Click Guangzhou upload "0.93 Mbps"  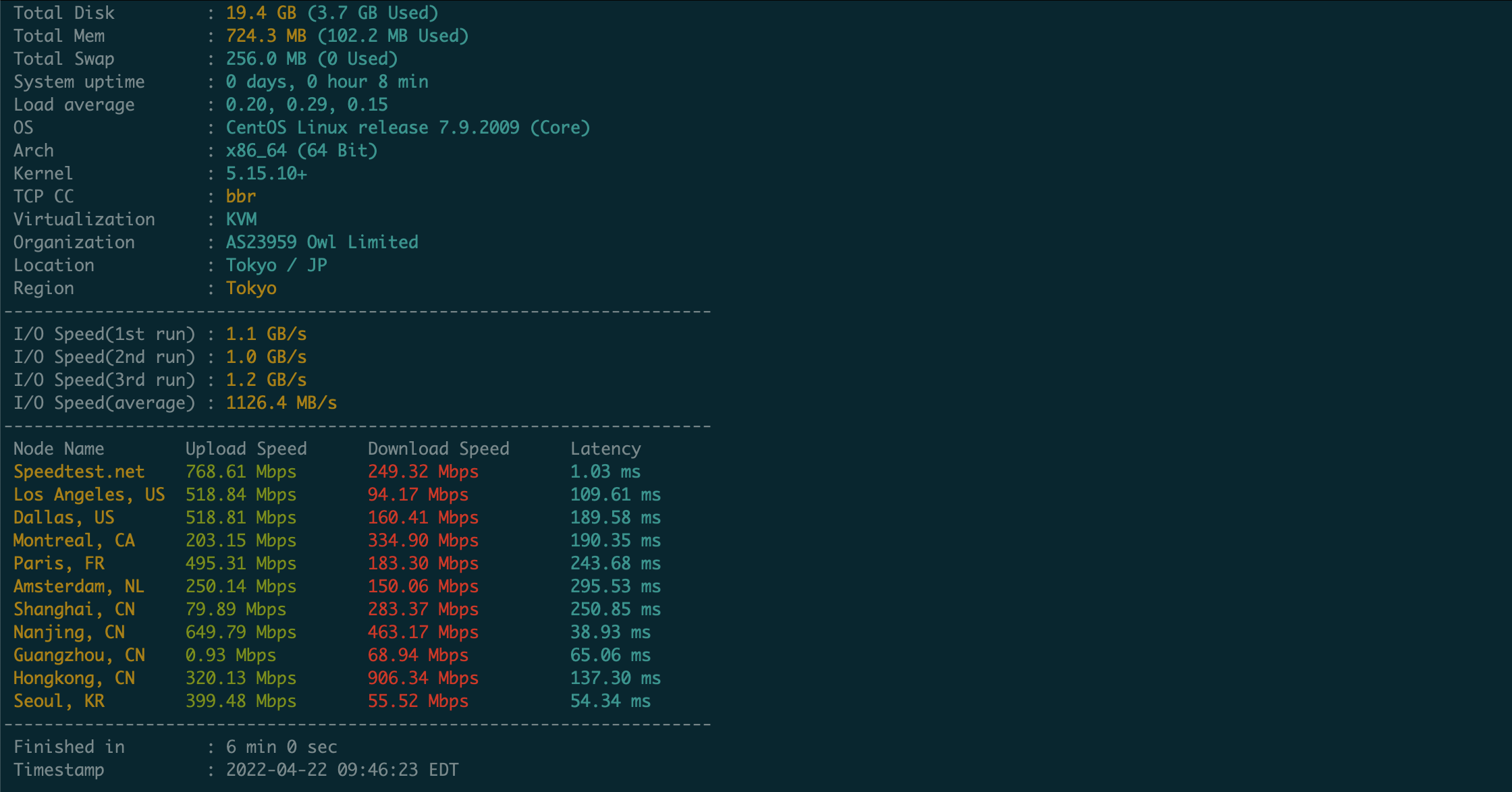(x=231, y=655)
